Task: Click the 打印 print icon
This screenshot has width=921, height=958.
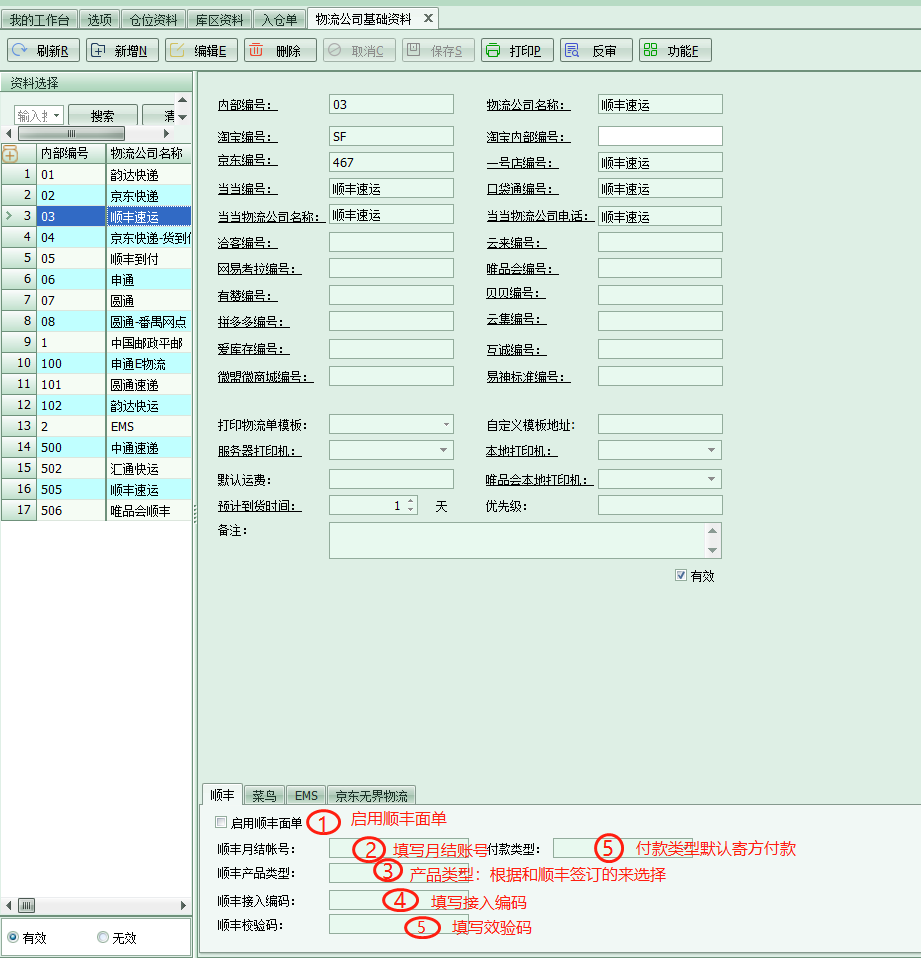Action: [495, 50]
